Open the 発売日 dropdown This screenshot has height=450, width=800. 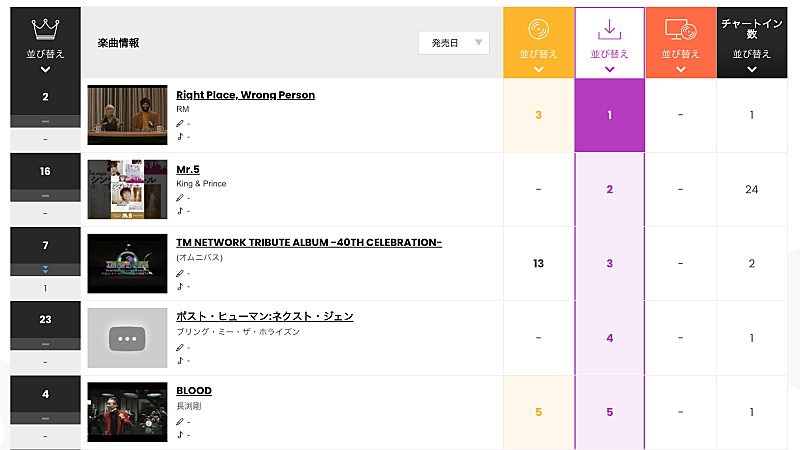453,43
